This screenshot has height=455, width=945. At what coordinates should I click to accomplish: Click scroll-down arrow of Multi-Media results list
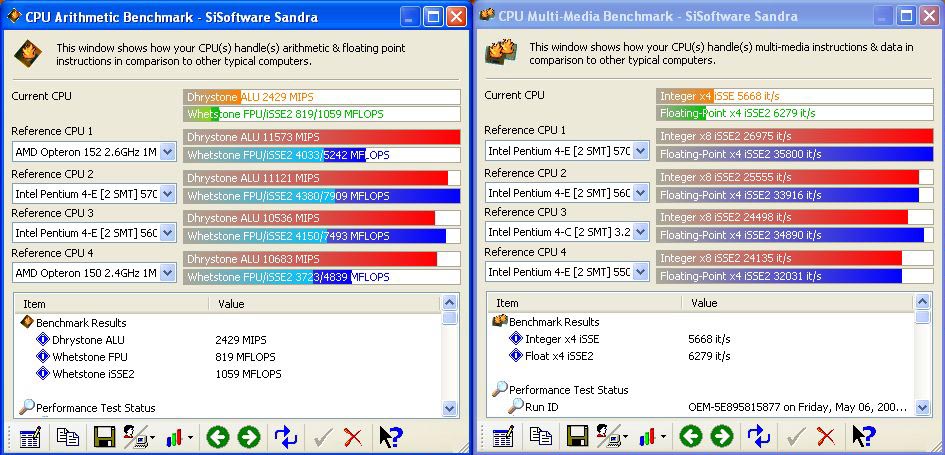click(x=923, y=407)
